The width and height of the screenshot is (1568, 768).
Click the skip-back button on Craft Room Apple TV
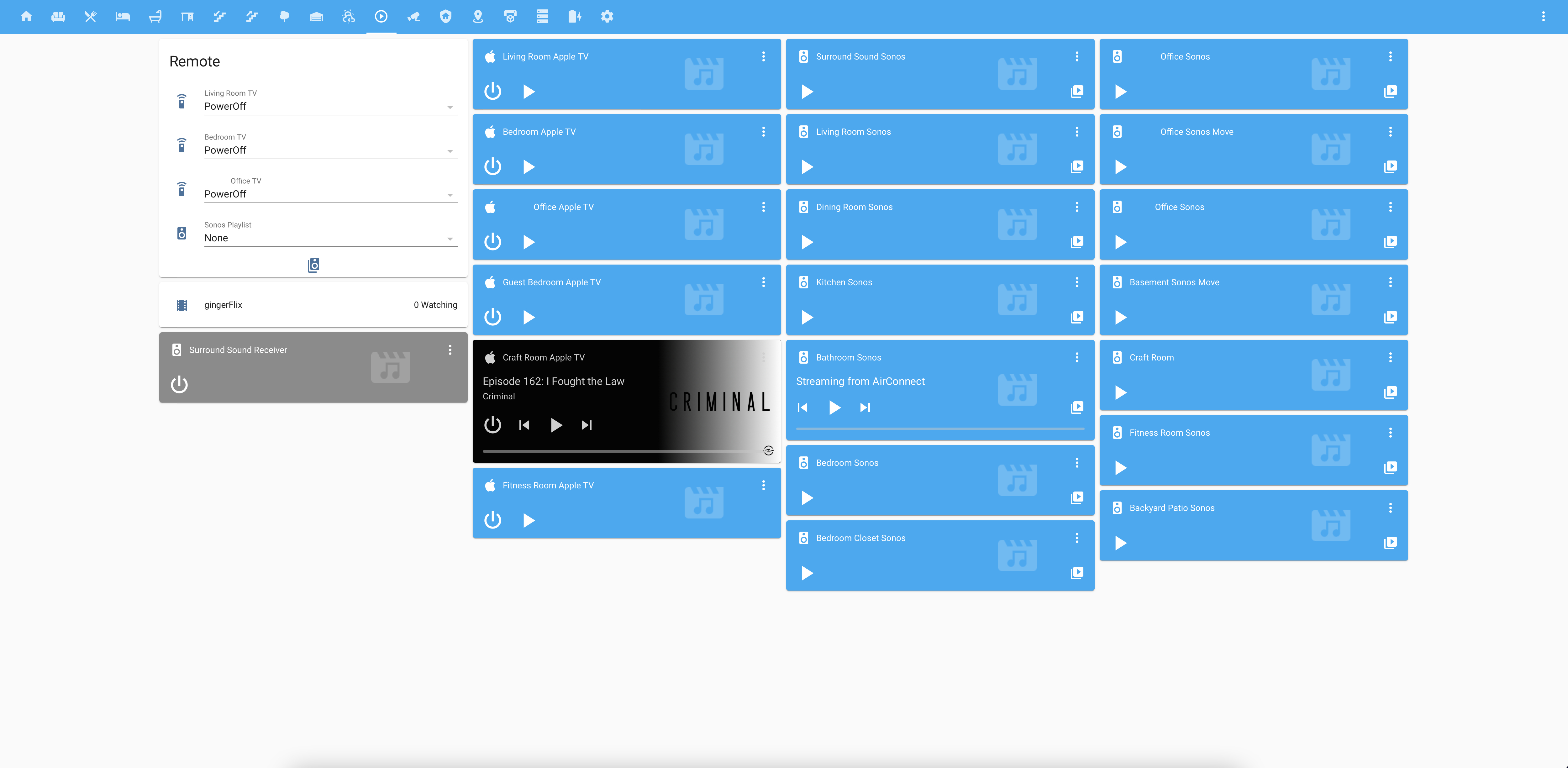point(524,424)
